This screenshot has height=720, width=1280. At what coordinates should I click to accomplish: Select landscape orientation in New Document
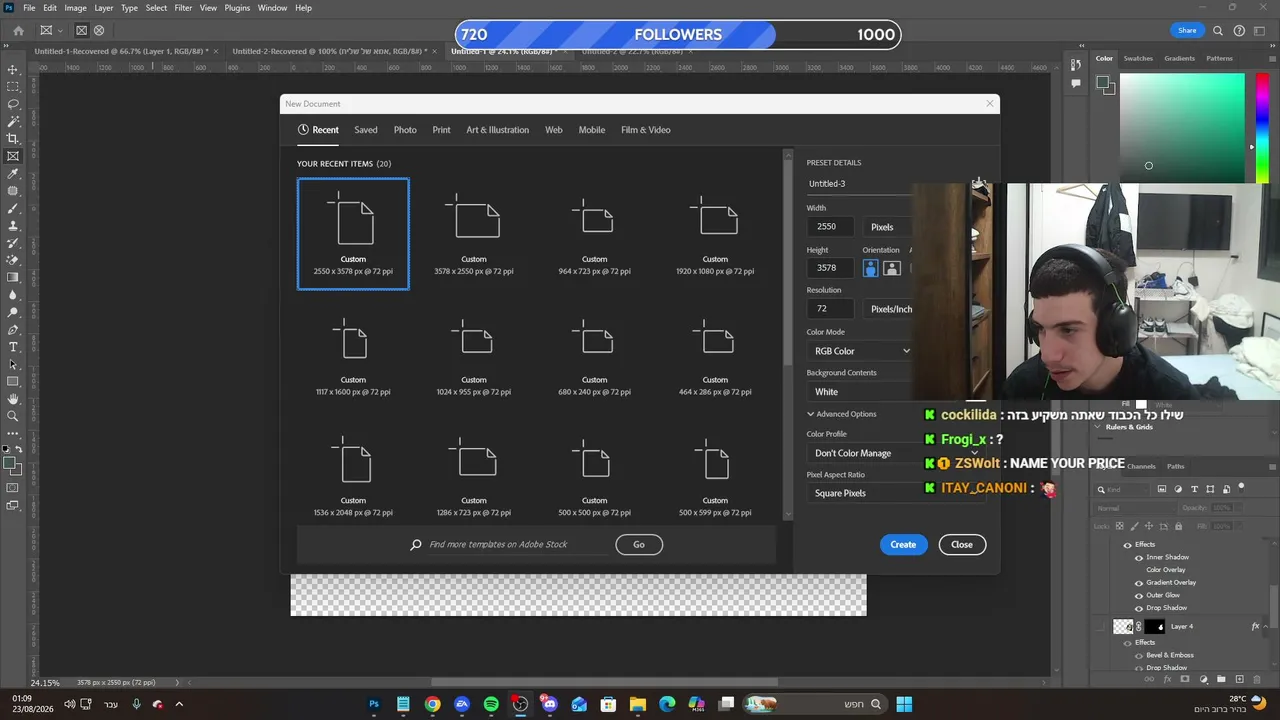[x=892, y=268]
